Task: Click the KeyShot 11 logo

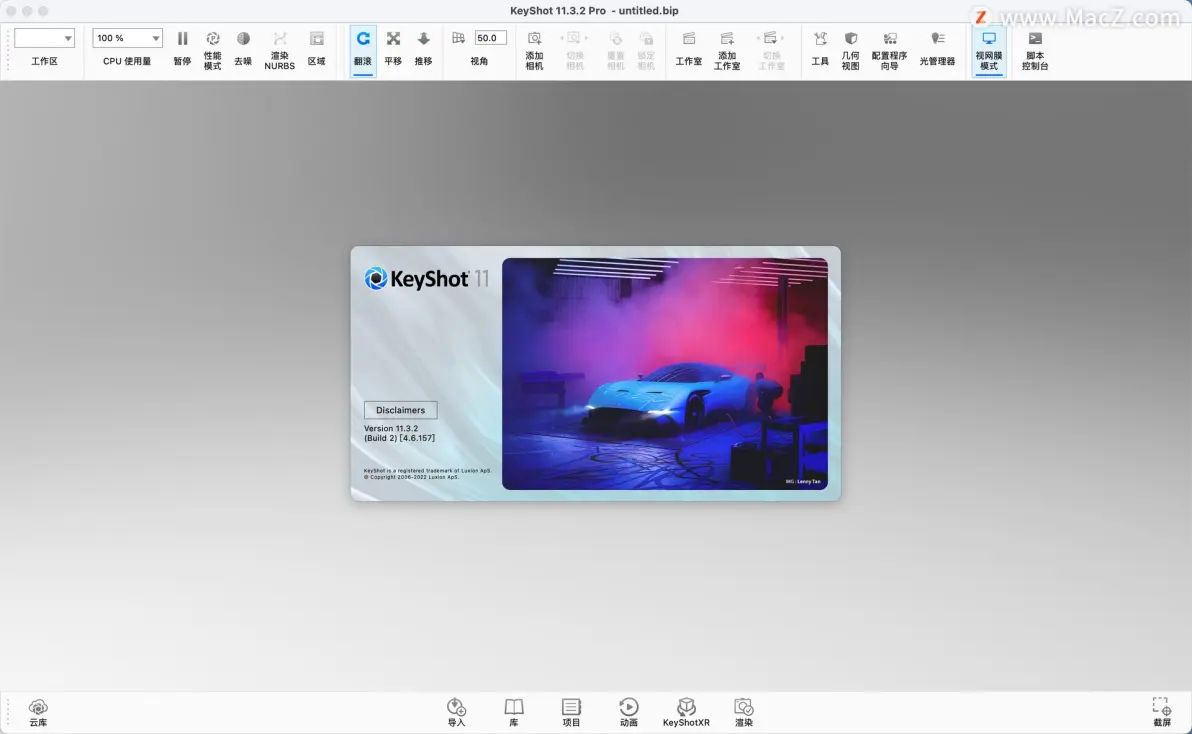Action: click(x=426, y=279)
